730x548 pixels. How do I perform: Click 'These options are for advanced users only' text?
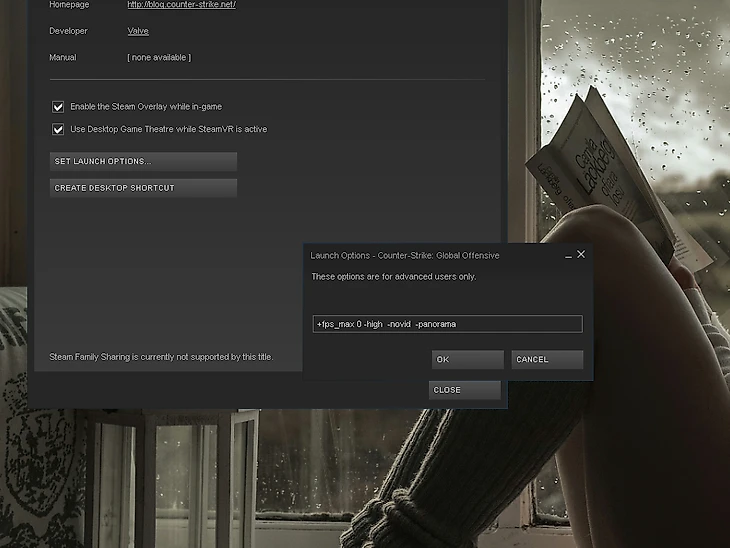(x=394, y=277)
